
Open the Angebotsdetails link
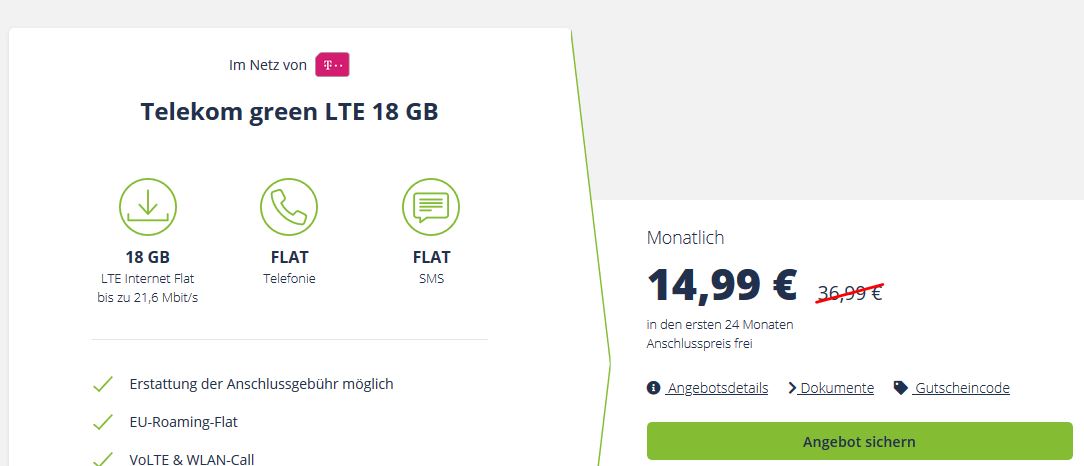(x=717, y=388)
